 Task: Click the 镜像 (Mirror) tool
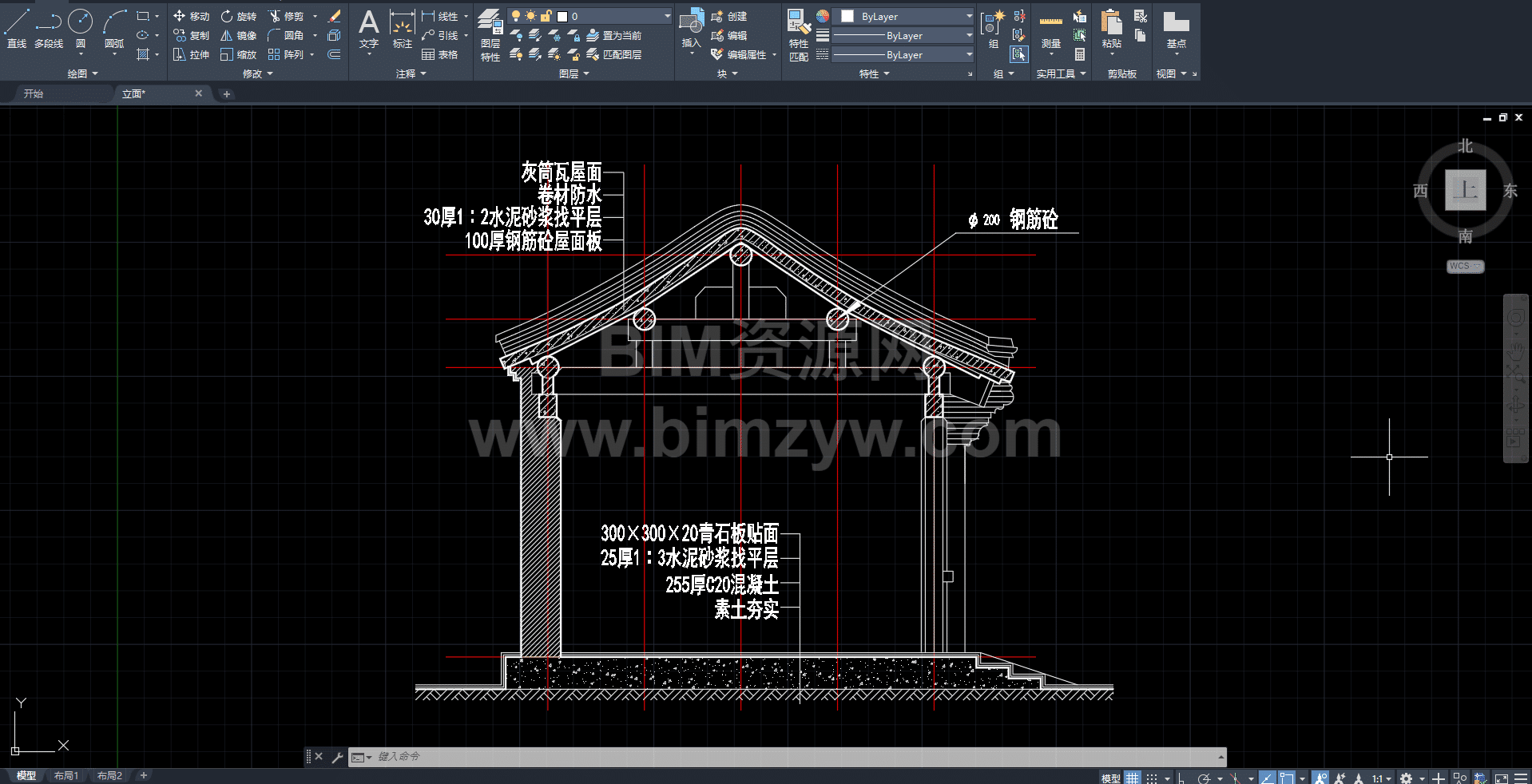coord(238,35)
